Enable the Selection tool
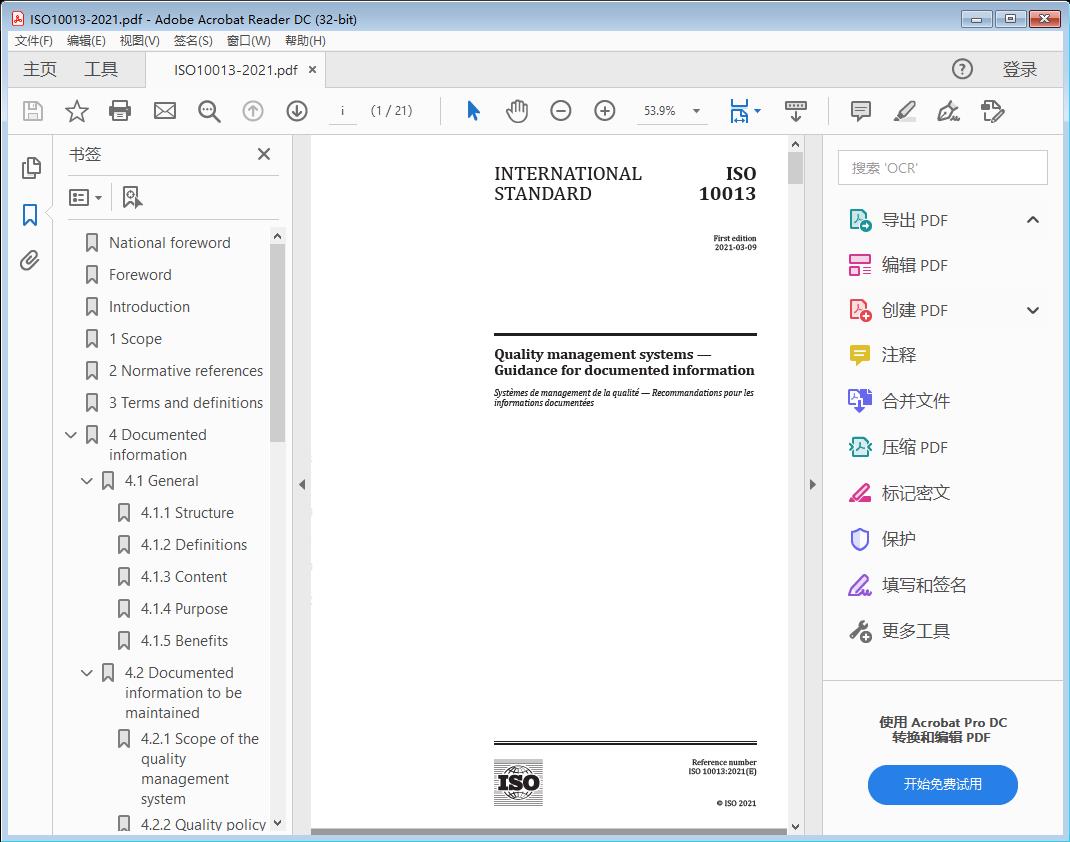The image size is (1070, 842). [472, 111]
